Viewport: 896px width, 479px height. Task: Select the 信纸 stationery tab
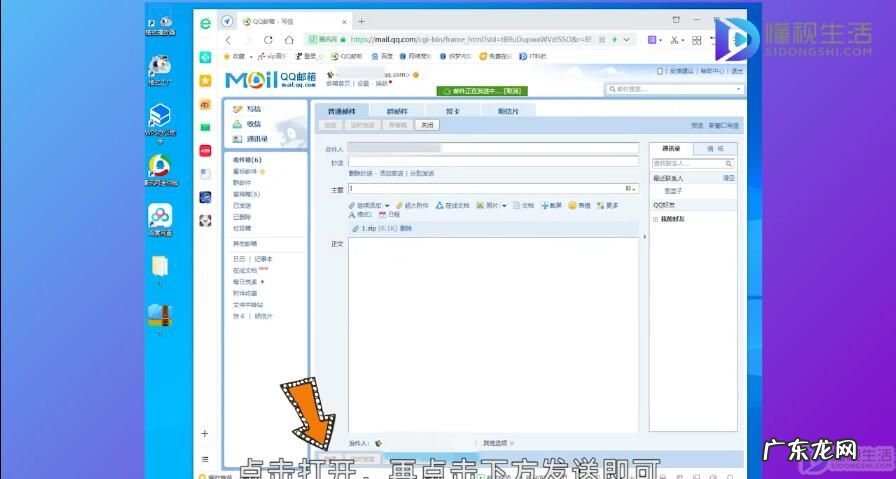[x=715, y=149]
